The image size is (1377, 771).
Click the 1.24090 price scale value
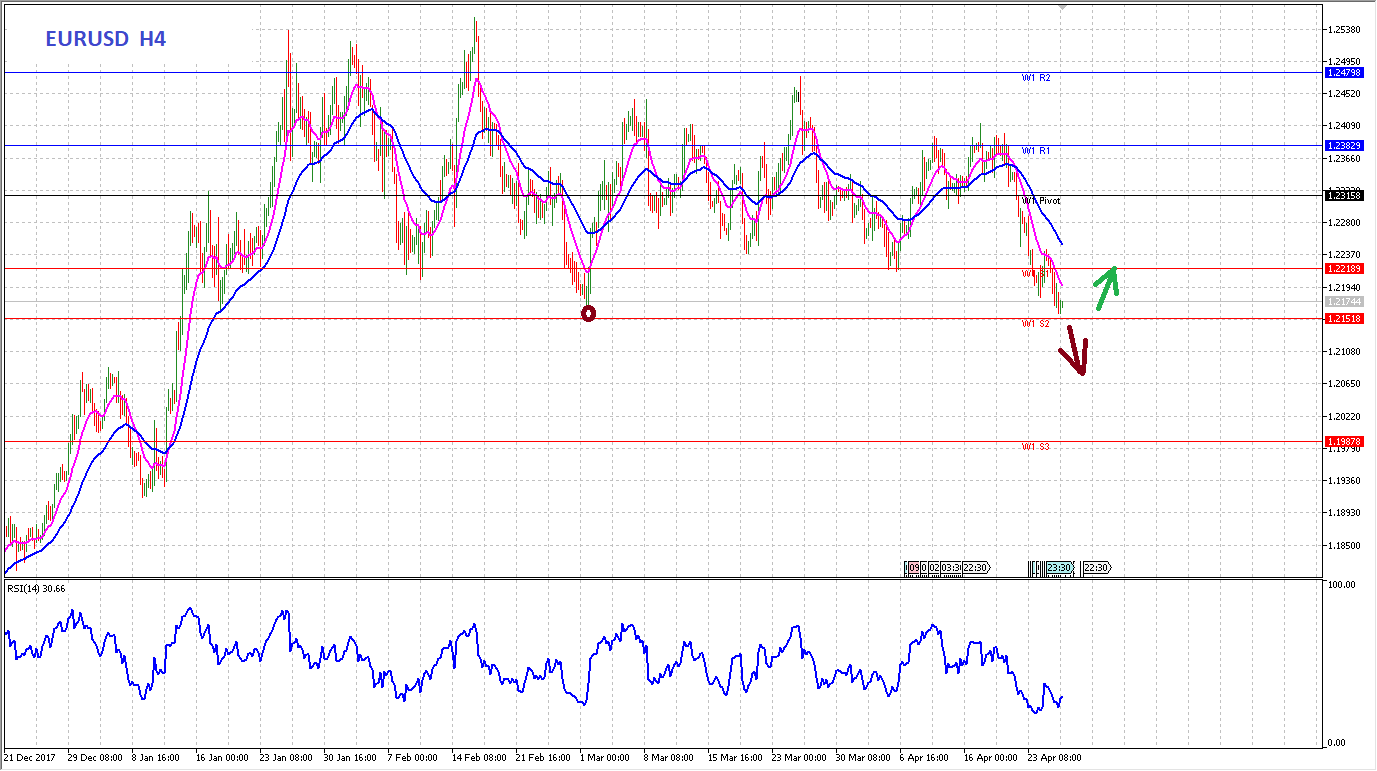click(x=1345, y=126)
